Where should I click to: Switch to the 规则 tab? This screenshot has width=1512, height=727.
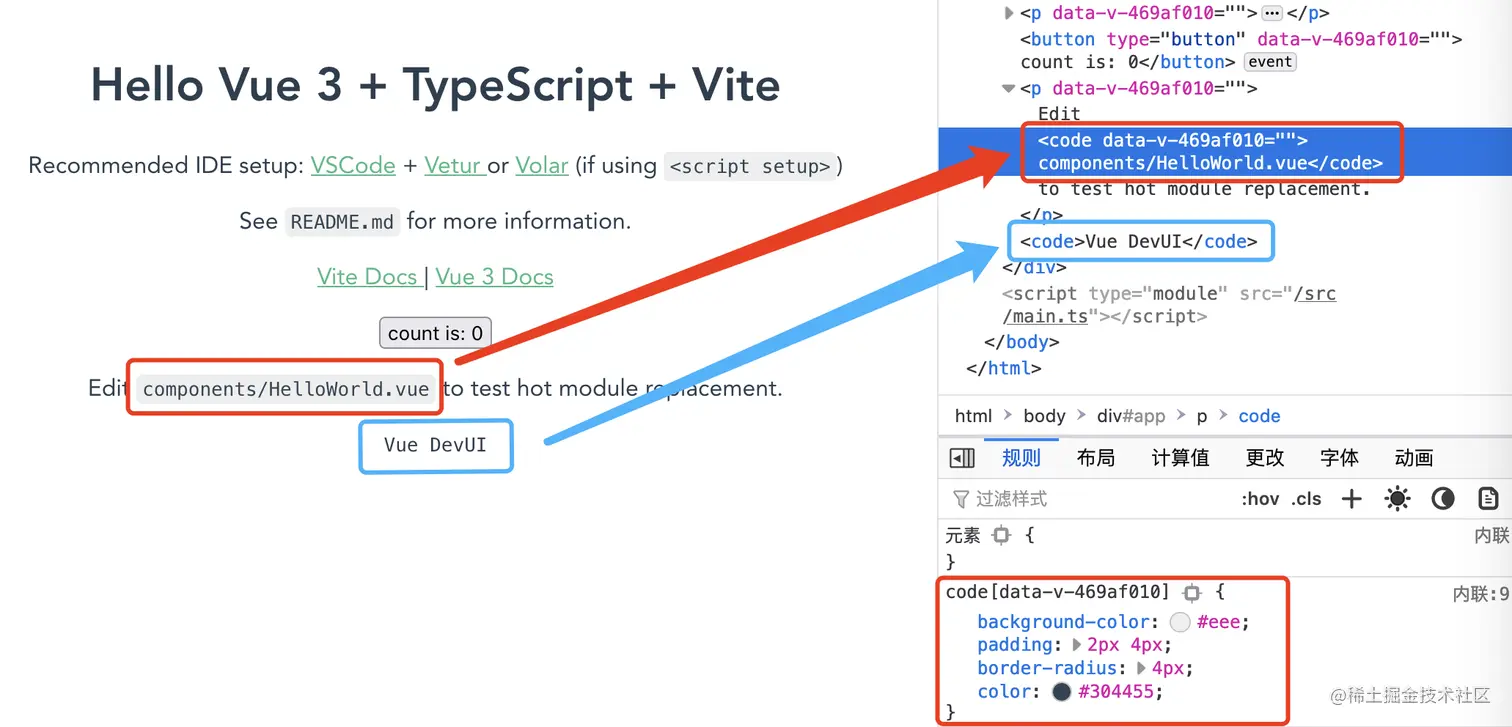tap(1021, 458)
